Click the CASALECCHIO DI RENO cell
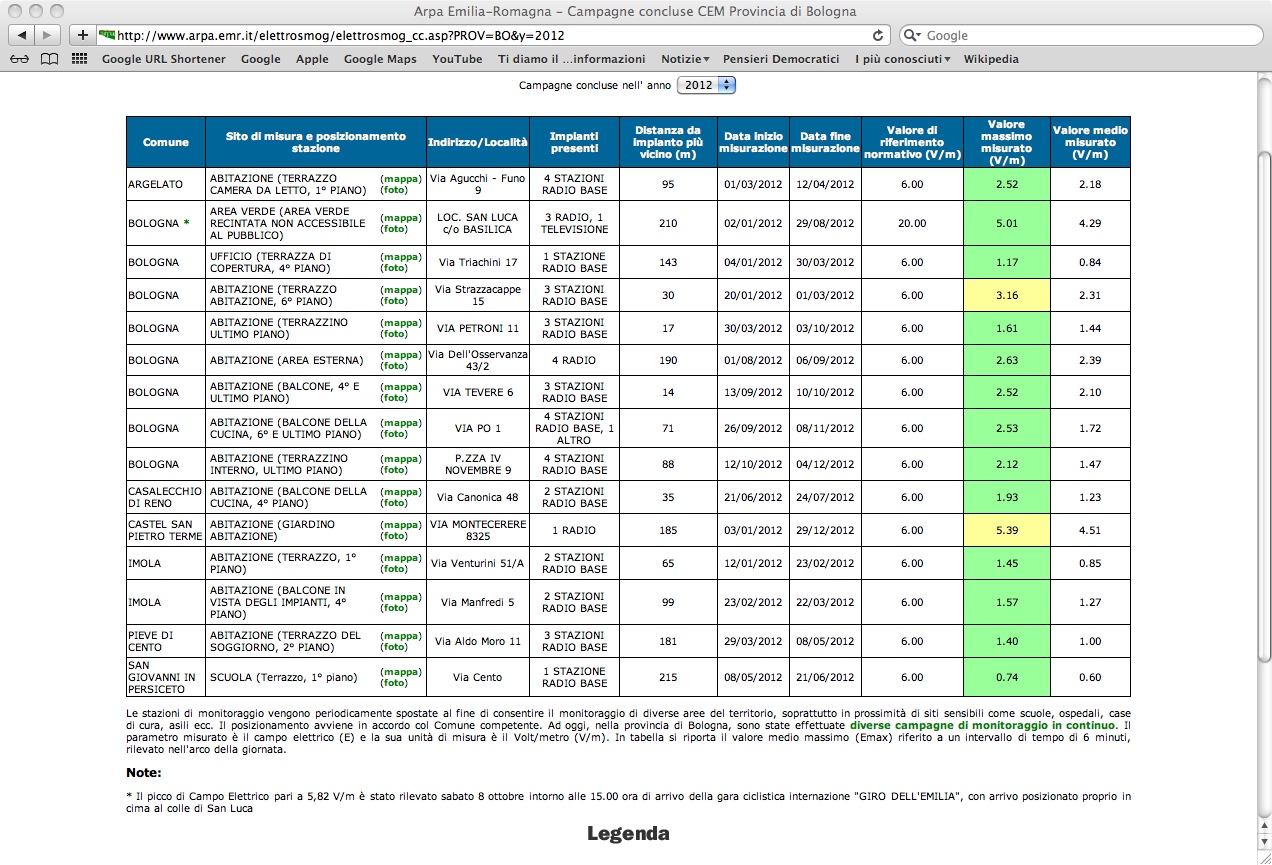1272x865 pixels. [x=166, y=497]
